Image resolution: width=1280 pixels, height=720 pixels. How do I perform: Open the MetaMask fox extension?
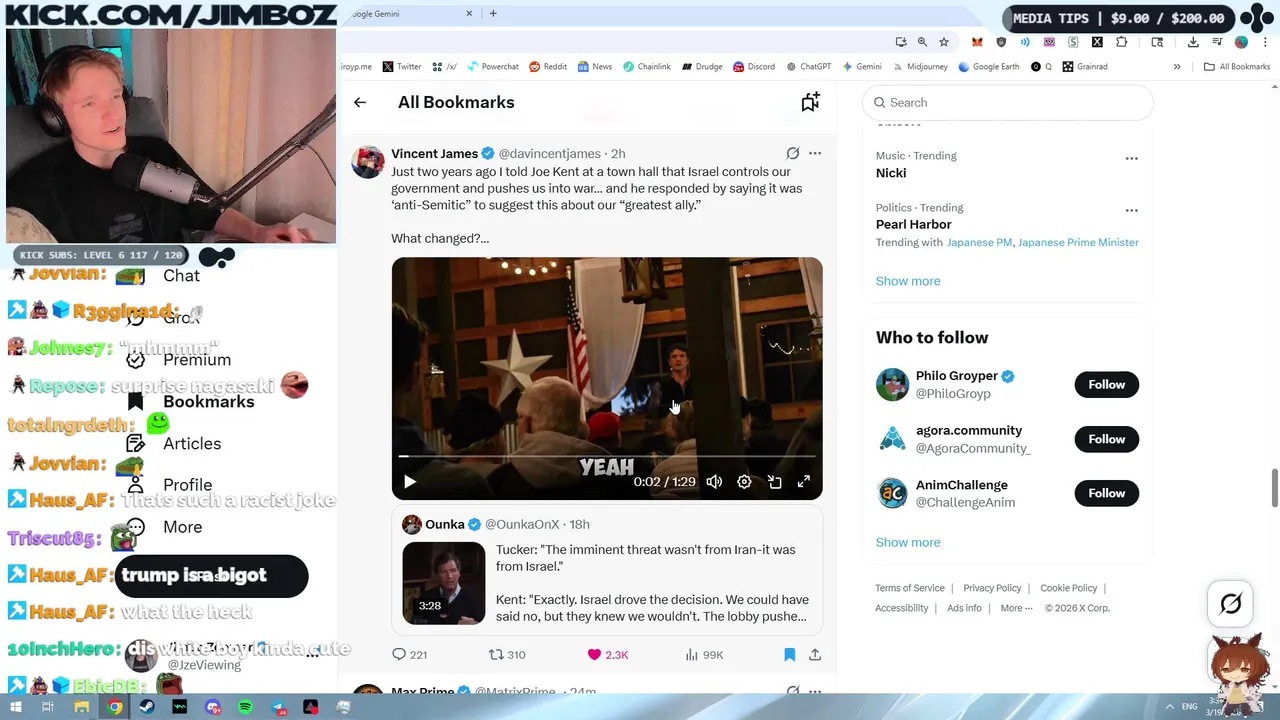tap(977, 42)
